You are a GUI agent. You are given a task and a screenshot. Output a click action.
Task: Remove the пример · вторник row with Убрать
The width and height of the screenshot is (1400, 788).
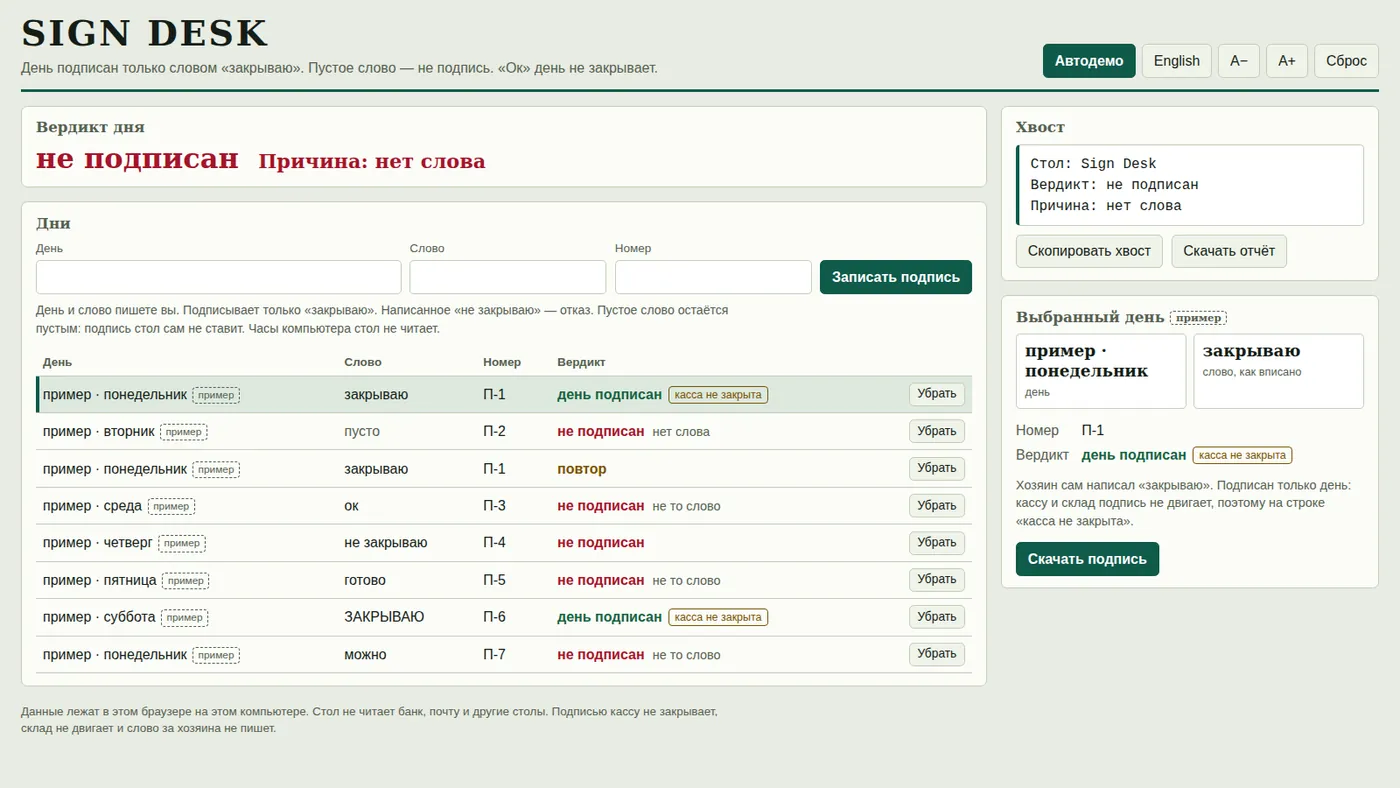937,431
